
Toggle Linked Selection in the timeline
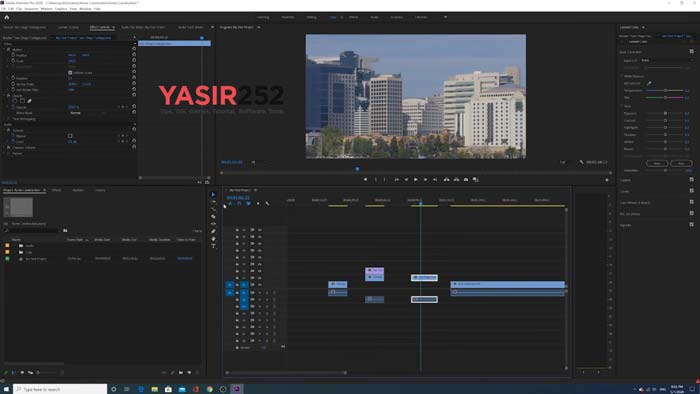point(248,203)
